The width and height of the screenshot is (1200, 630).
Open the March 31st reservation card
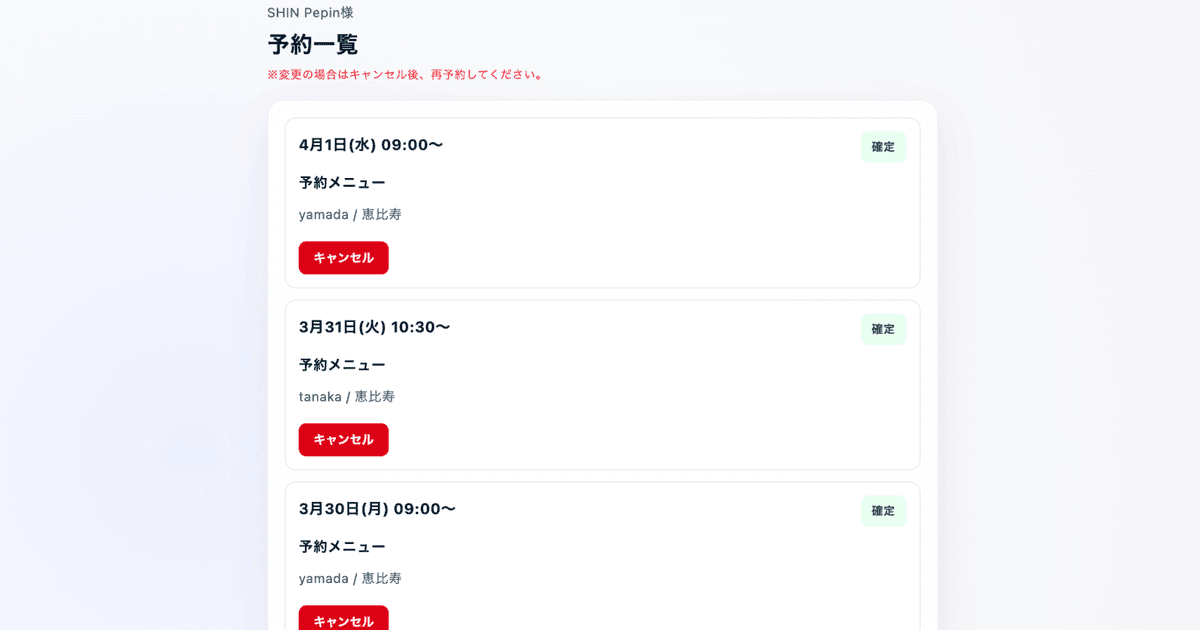[601, 385]
